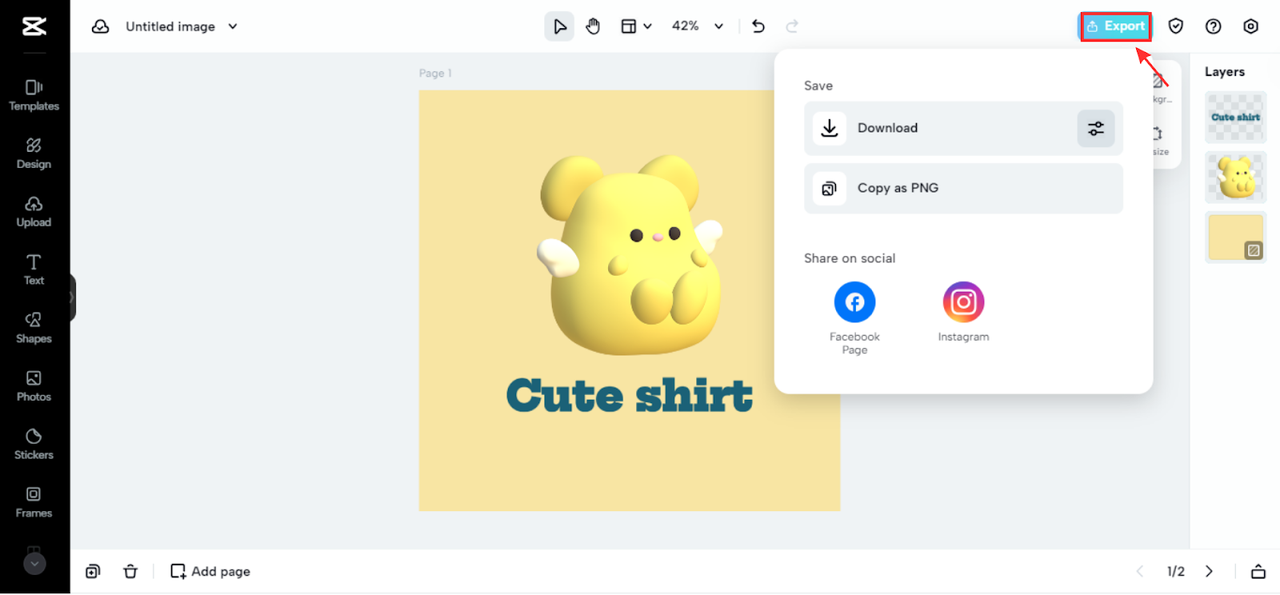Select the yellow bear layer thumbnail
This screenshot has width=1280, height=595.
[x=1236, y=177]
